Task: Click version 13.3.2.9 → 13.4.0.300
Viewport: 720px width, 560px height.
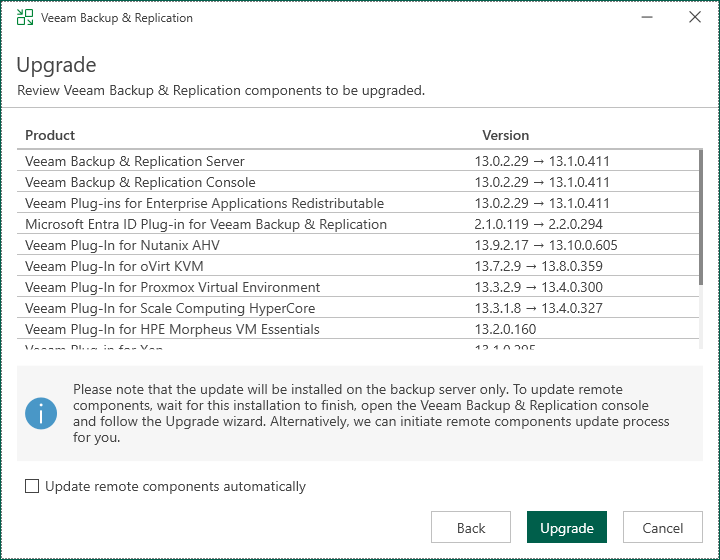Action: pyautogui.click(x=538, y=287)
